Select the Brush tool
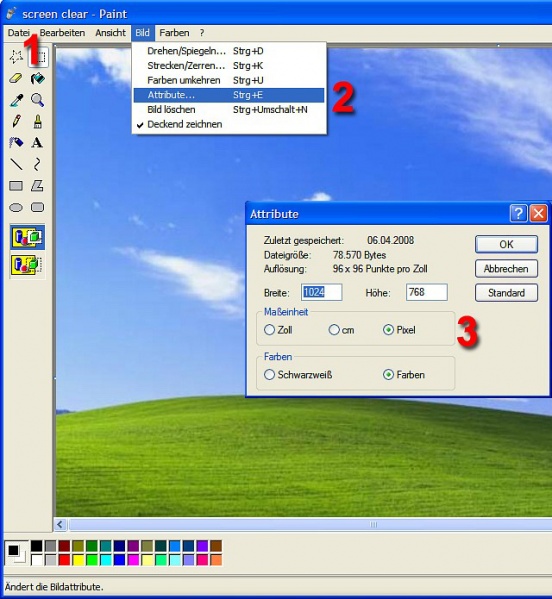This screenshot has height=599, width=552. click(37, 121)
